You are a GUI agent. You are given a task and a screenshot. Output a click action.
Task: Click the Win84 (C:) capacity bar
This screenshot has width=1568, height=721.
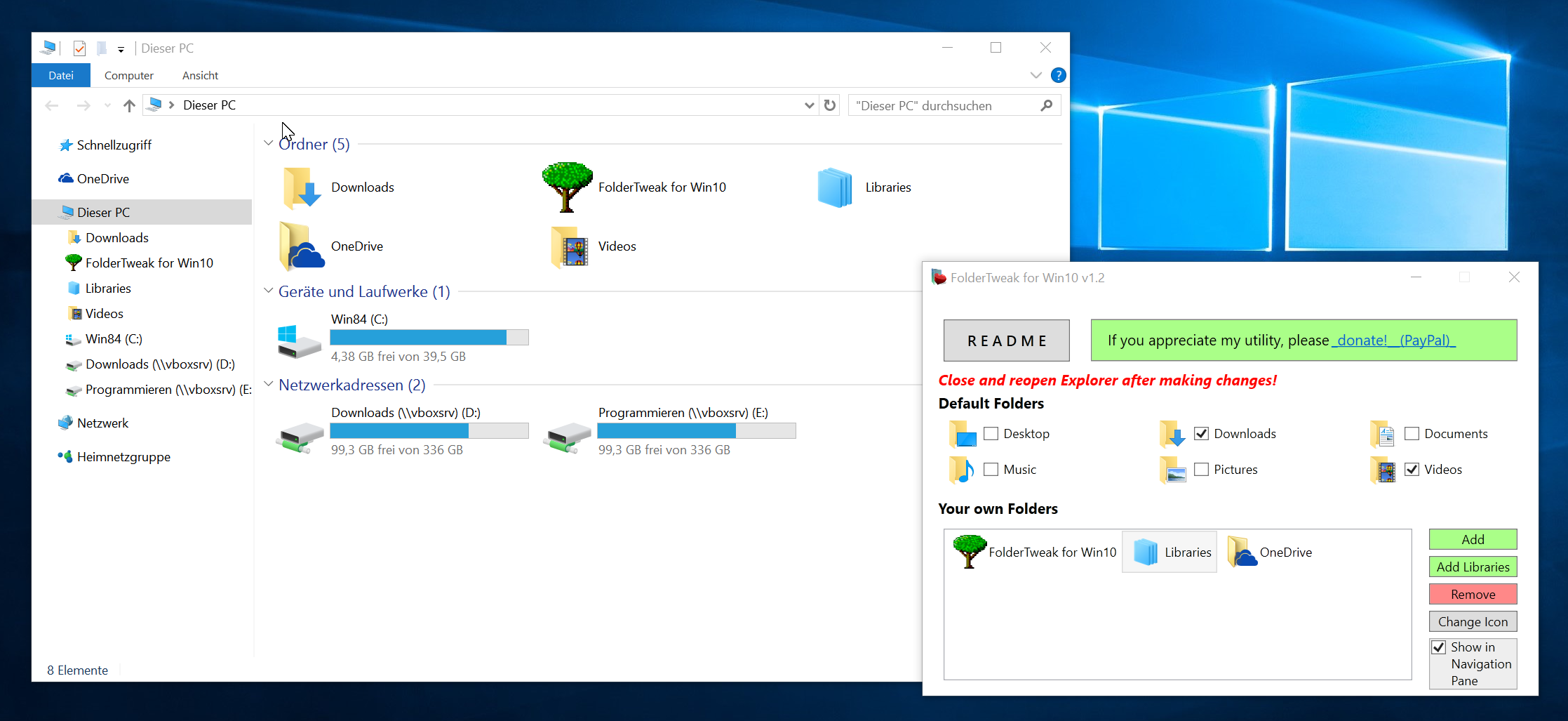[429, 337]
